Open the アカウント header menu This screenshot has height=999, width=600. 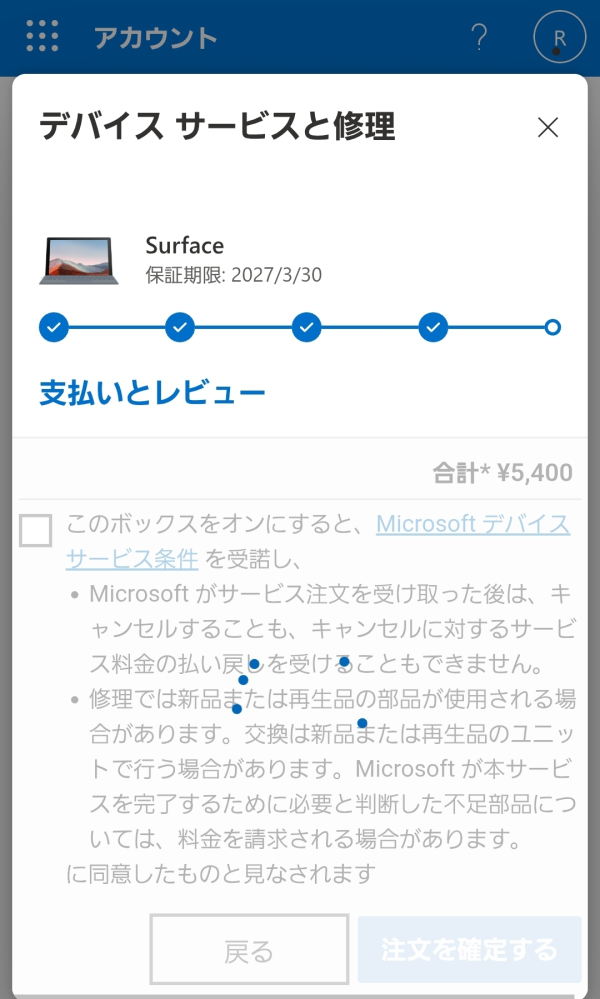click(153, 37)
